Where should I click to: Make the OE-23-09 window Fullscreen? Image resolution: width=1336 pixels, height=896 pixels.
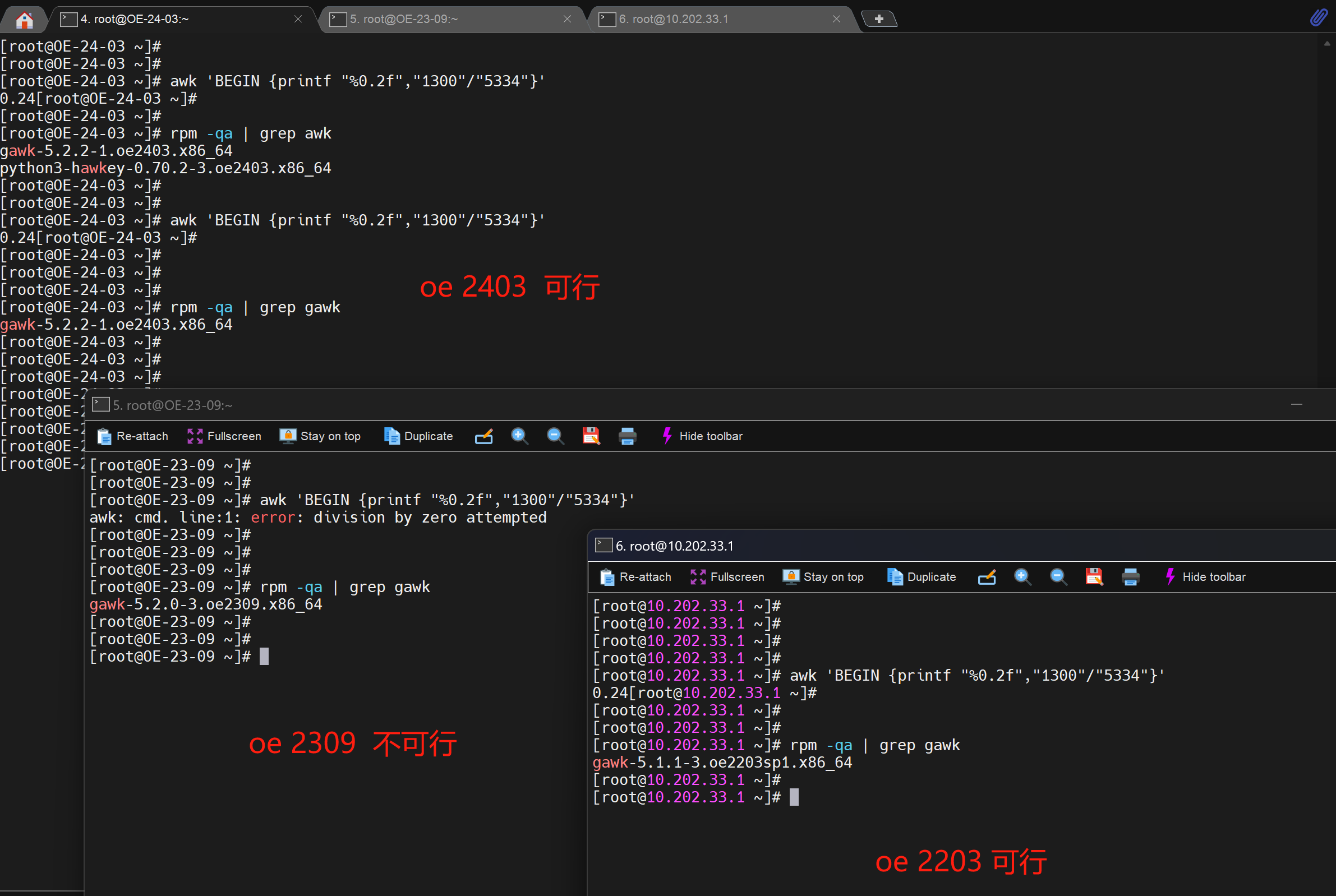tap(224, 436)
